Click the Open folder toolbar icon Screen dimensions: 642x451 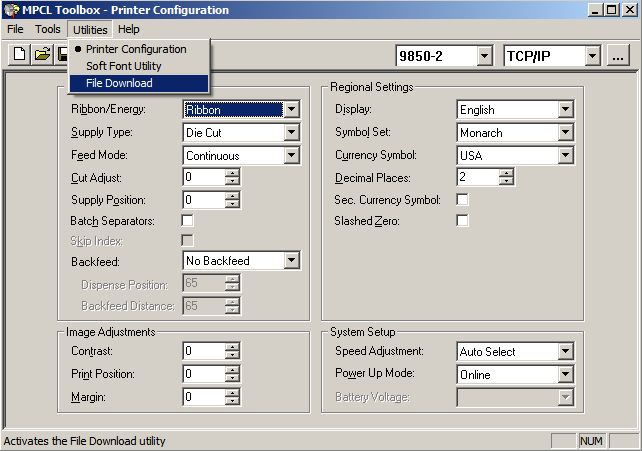point(42,54)
